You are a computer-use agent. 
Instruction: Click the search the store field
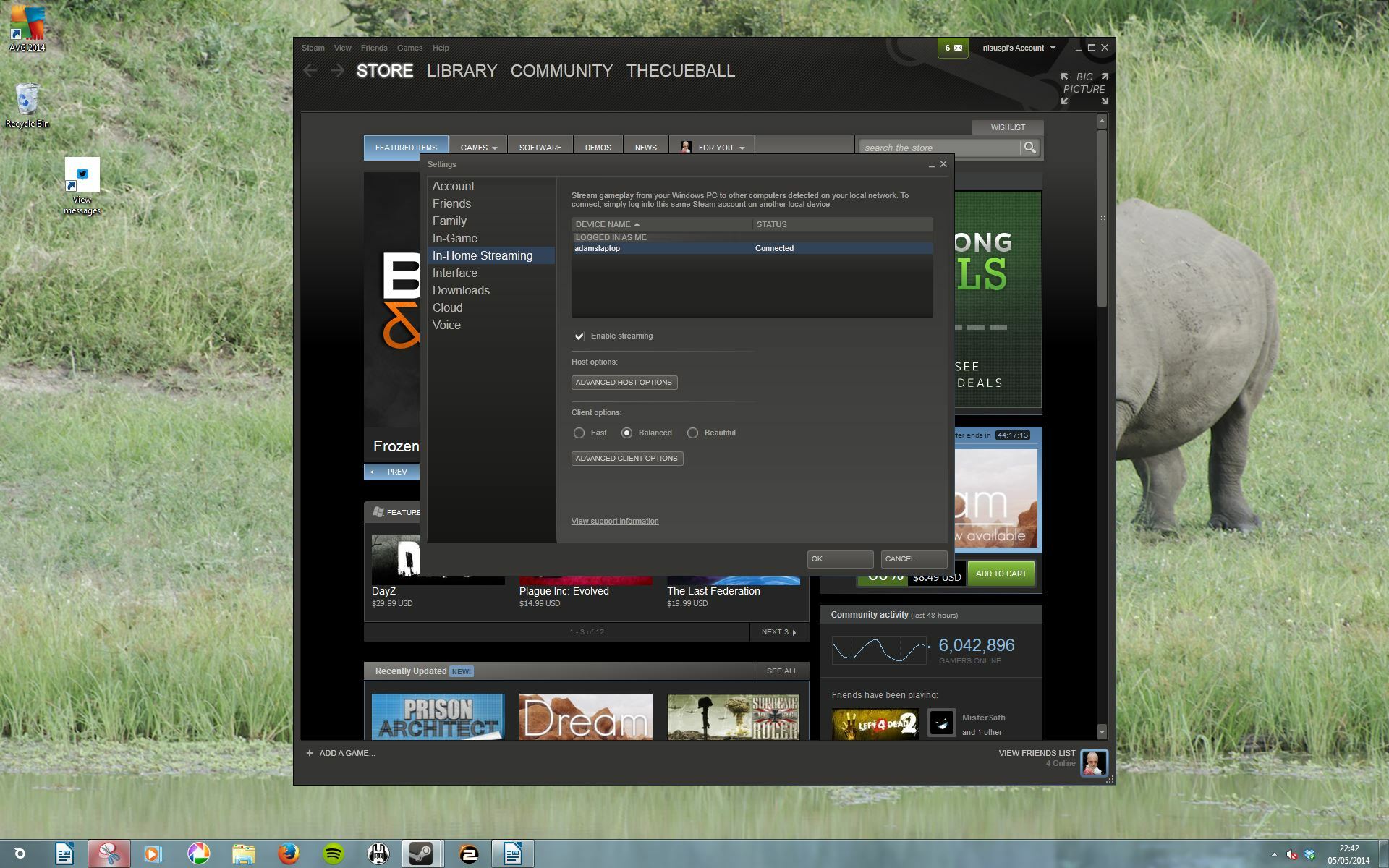[x=940, y=148]
